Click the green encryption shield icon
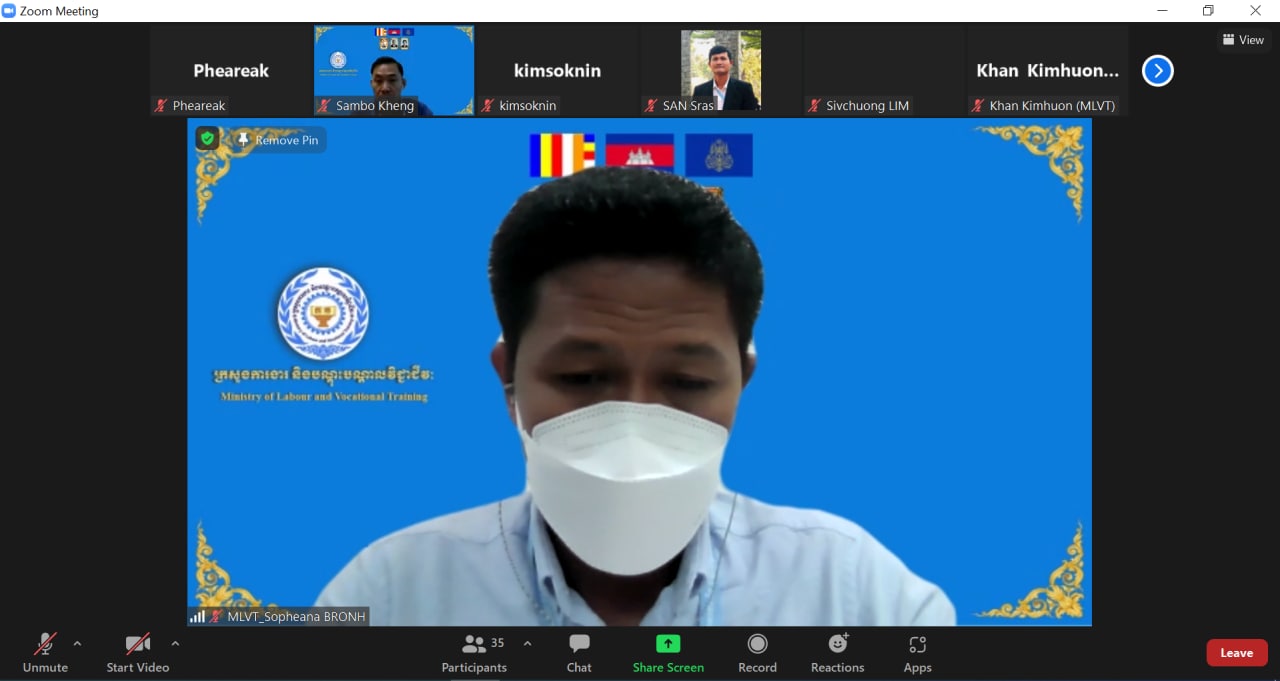 207,139
